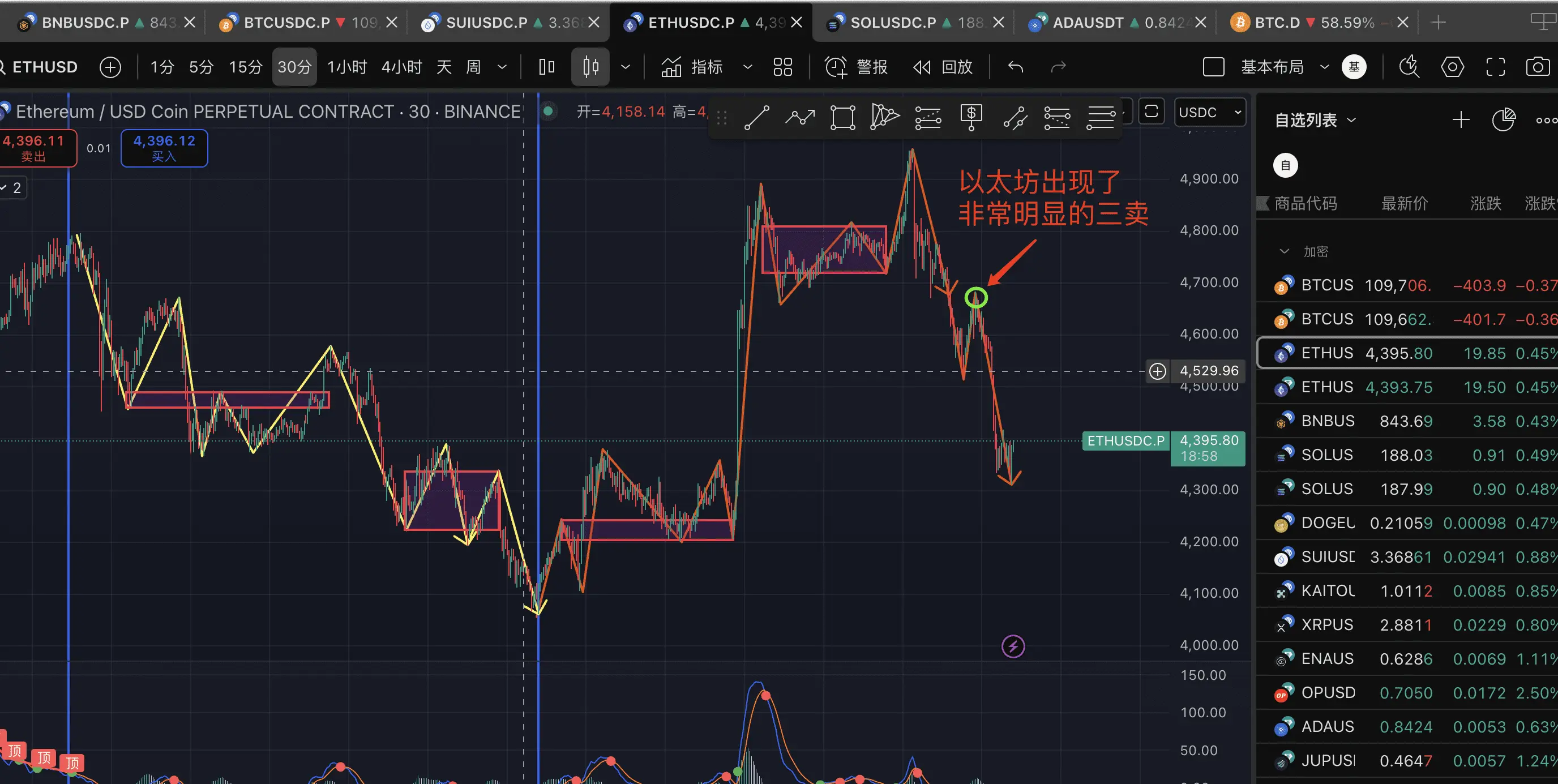This screenshot has width=1558, height=784.
Task: Open the watchlist more options dots
Action: (1547, 120)
